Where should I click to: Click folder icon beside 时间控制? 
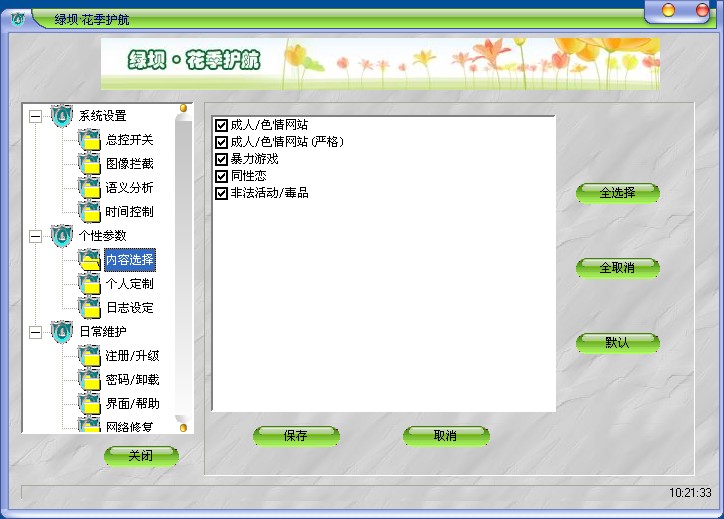[89, 212]
